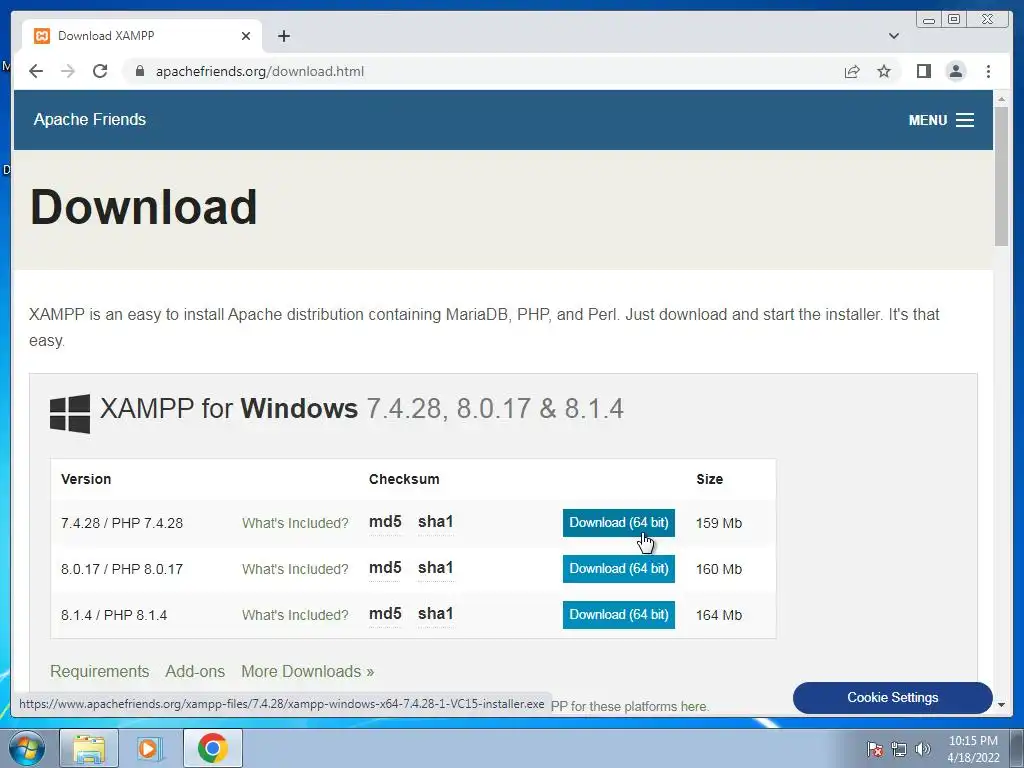Show sha1 checksum for 8.0.17
This screenshot has height=768, width=1024.
436,568
